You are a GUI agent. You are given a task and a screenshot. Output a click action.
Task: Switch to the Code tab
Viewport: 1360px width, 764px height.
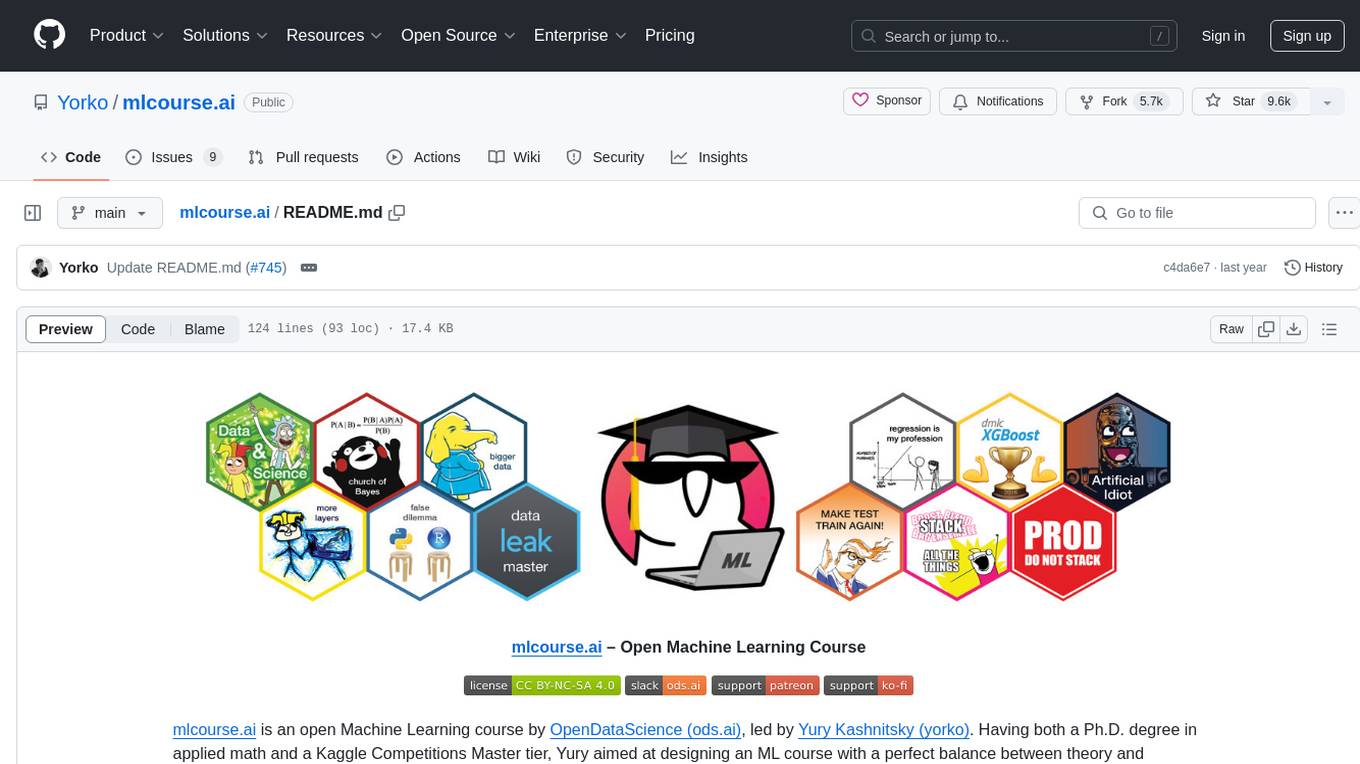click(71, 157)
